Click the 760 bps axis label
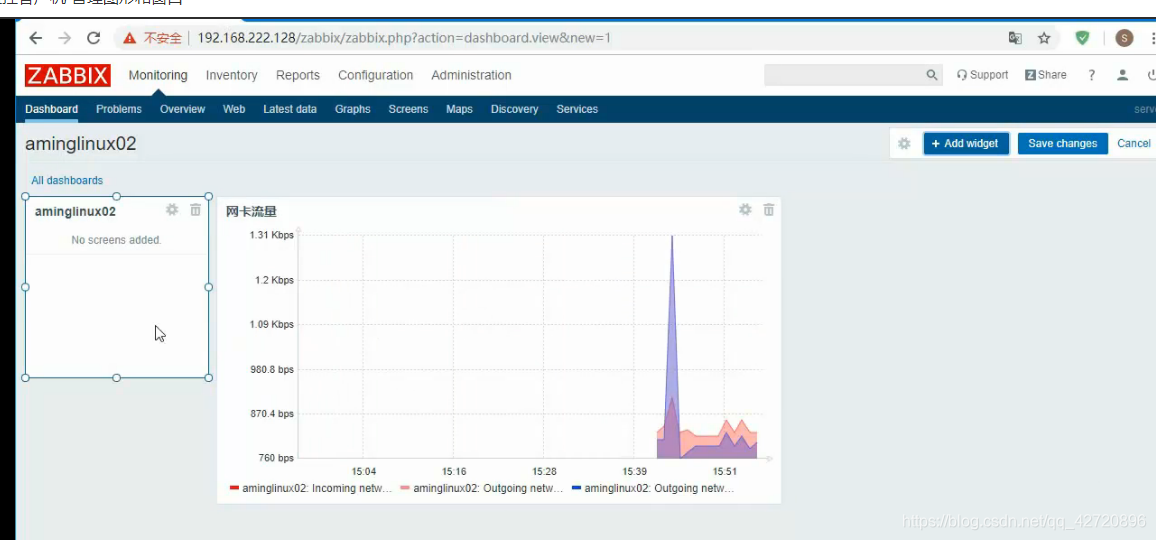Viewport: 1156px width, 540px height. [276, 458]
